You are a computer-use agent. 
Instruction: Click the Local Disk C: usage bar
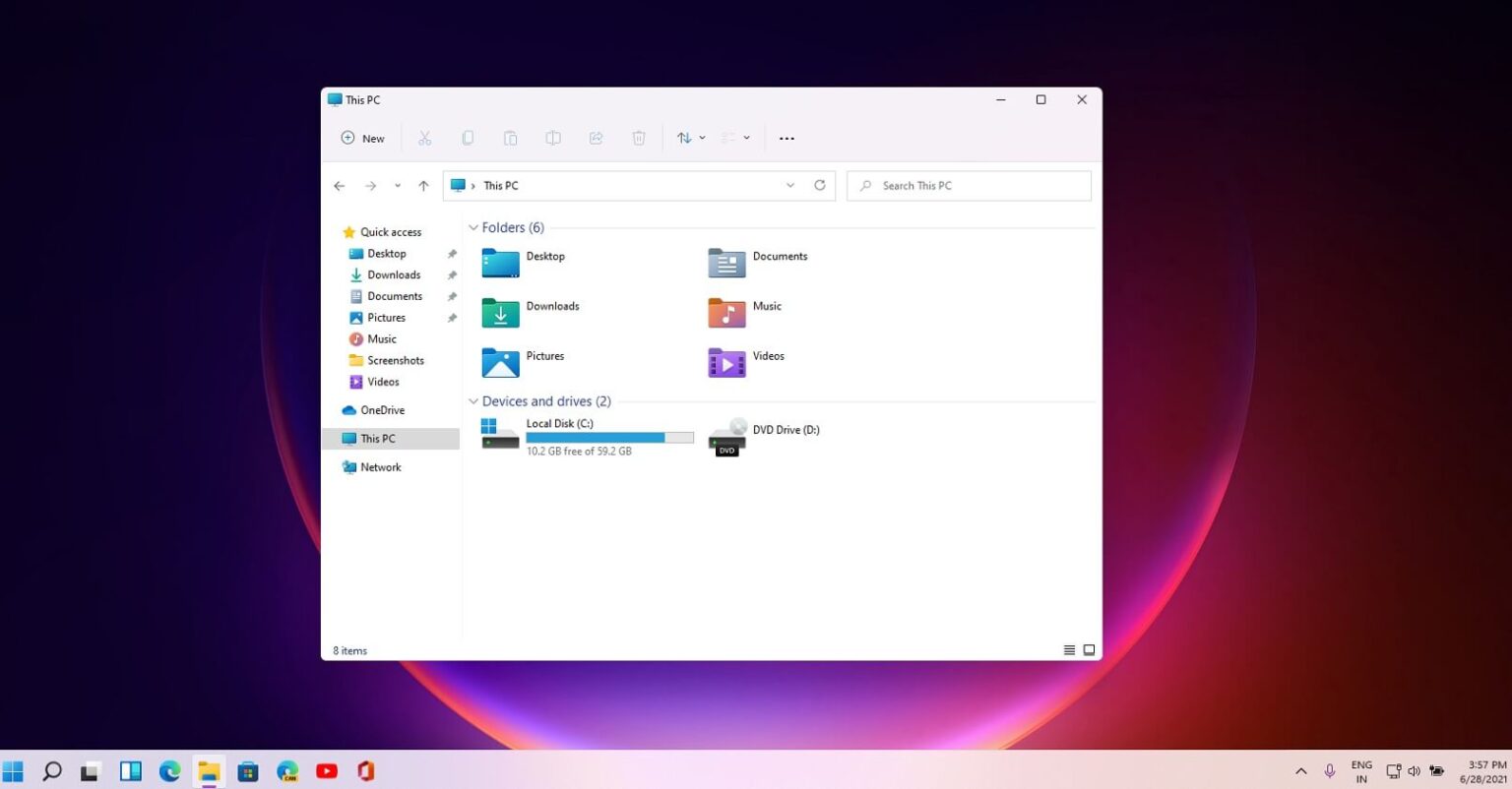click(609, 437)
